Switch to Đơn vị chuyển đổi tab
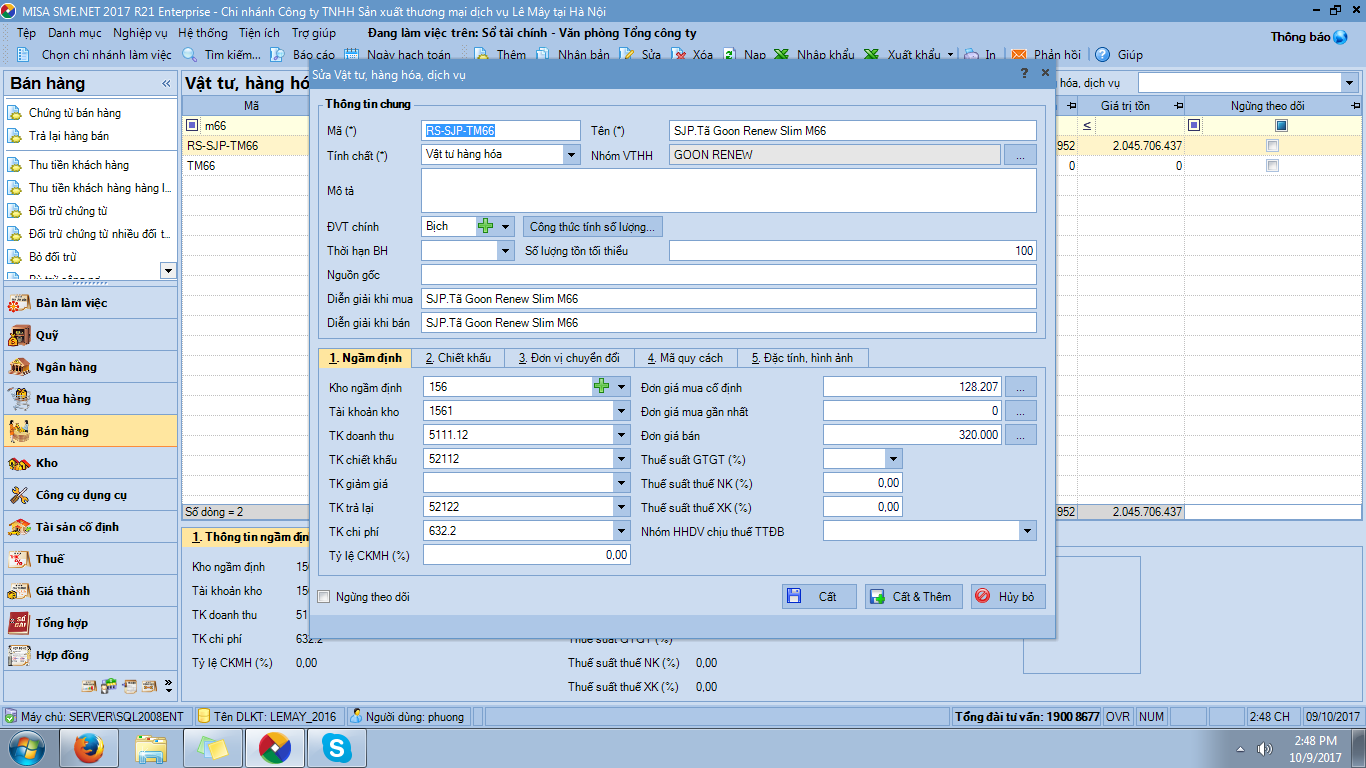 point(568,358)
